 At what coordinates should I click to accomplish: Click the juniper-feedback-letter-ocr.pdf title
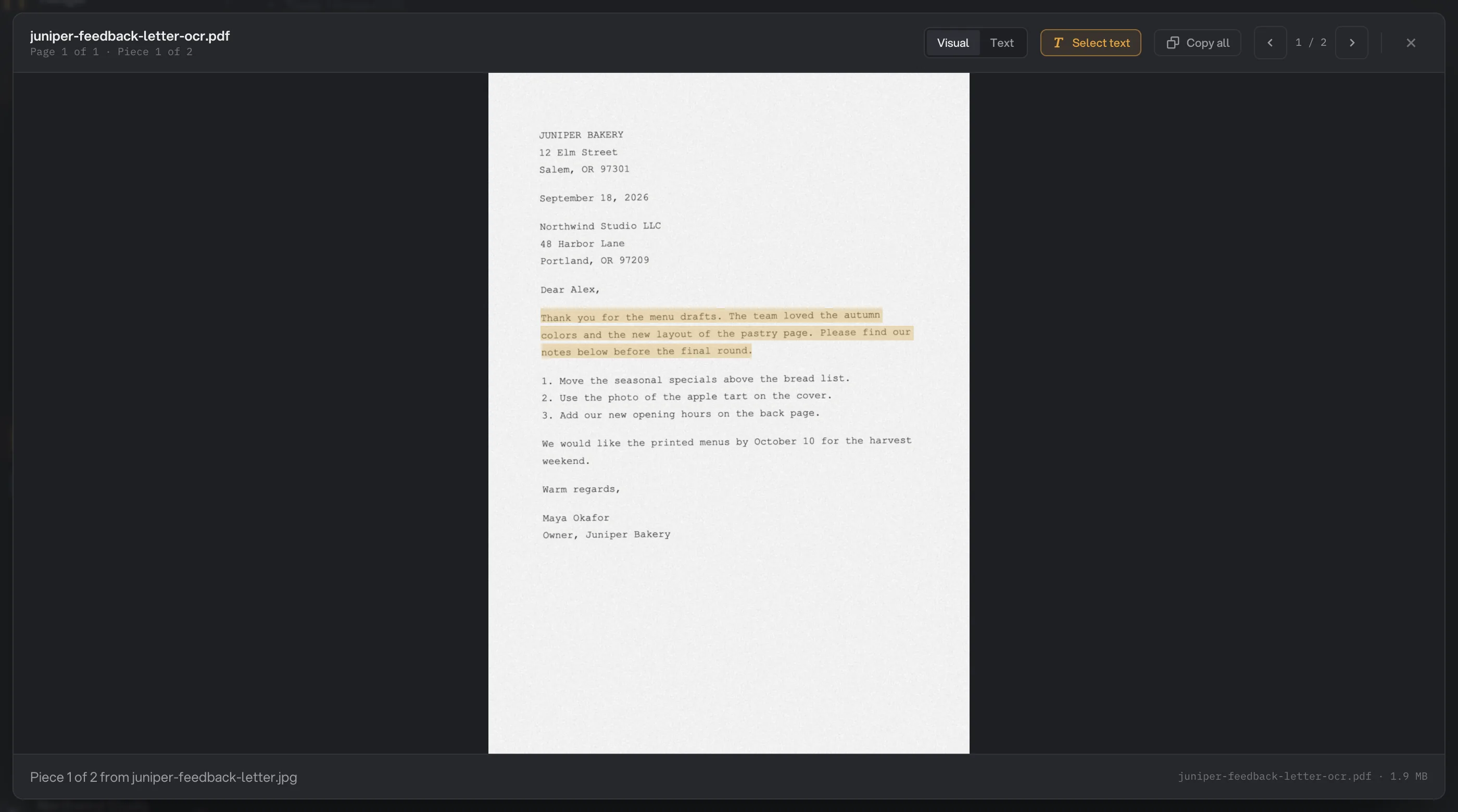tap(130, 35)
